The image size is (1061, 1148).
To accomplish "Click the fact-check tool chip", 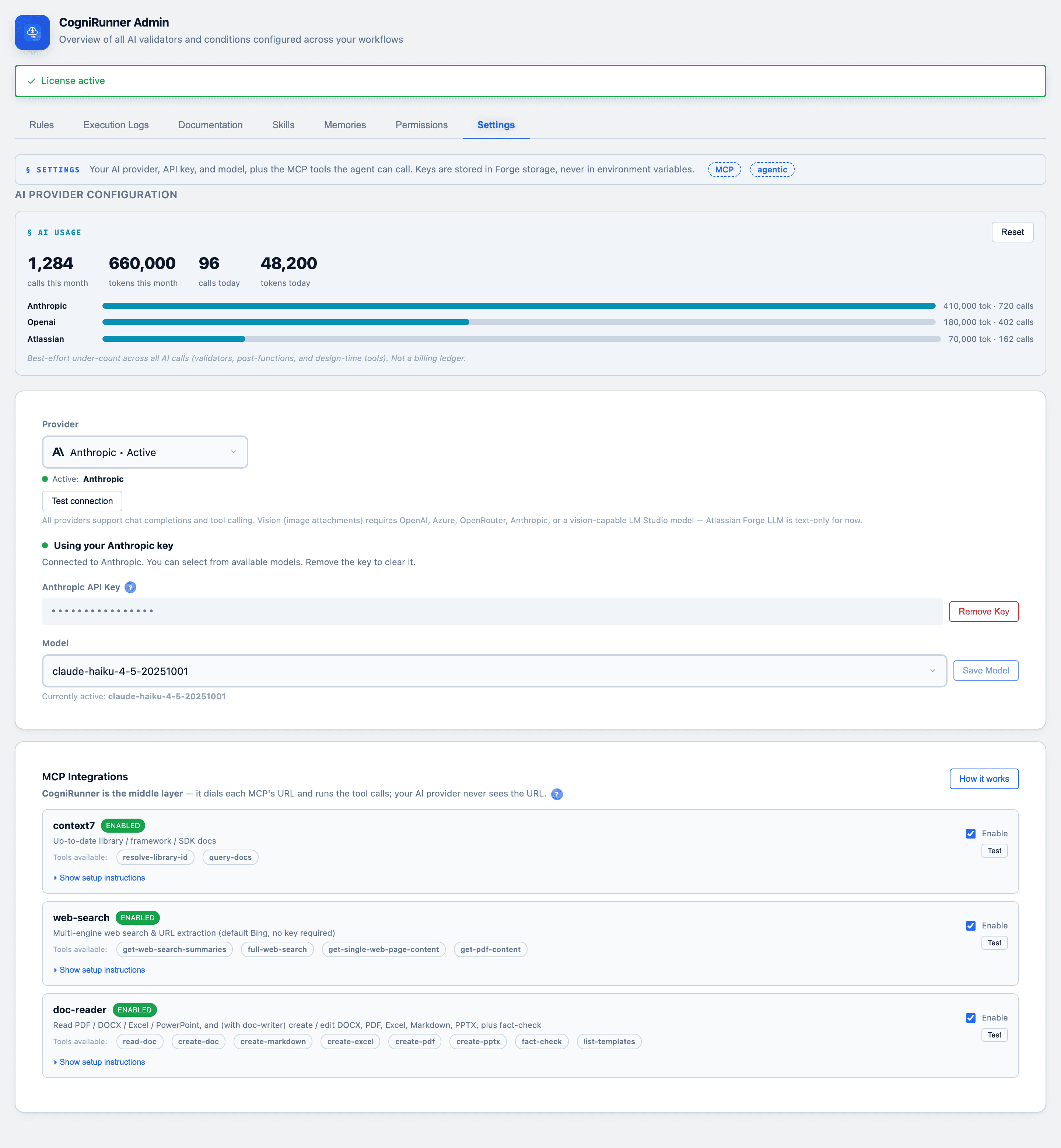I will pyautogui.click(x=542, y=1041).
